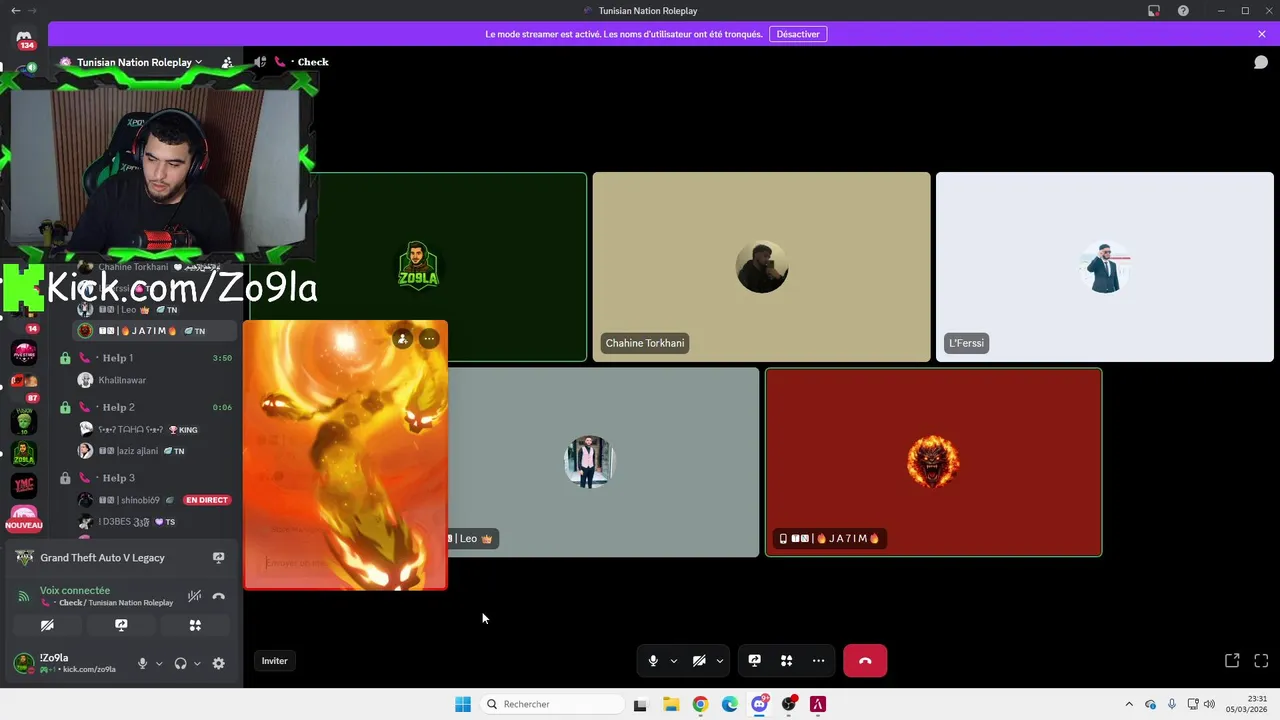Open user settings gear
This screenshot has width=1280, height=720.
pos(219,663)
